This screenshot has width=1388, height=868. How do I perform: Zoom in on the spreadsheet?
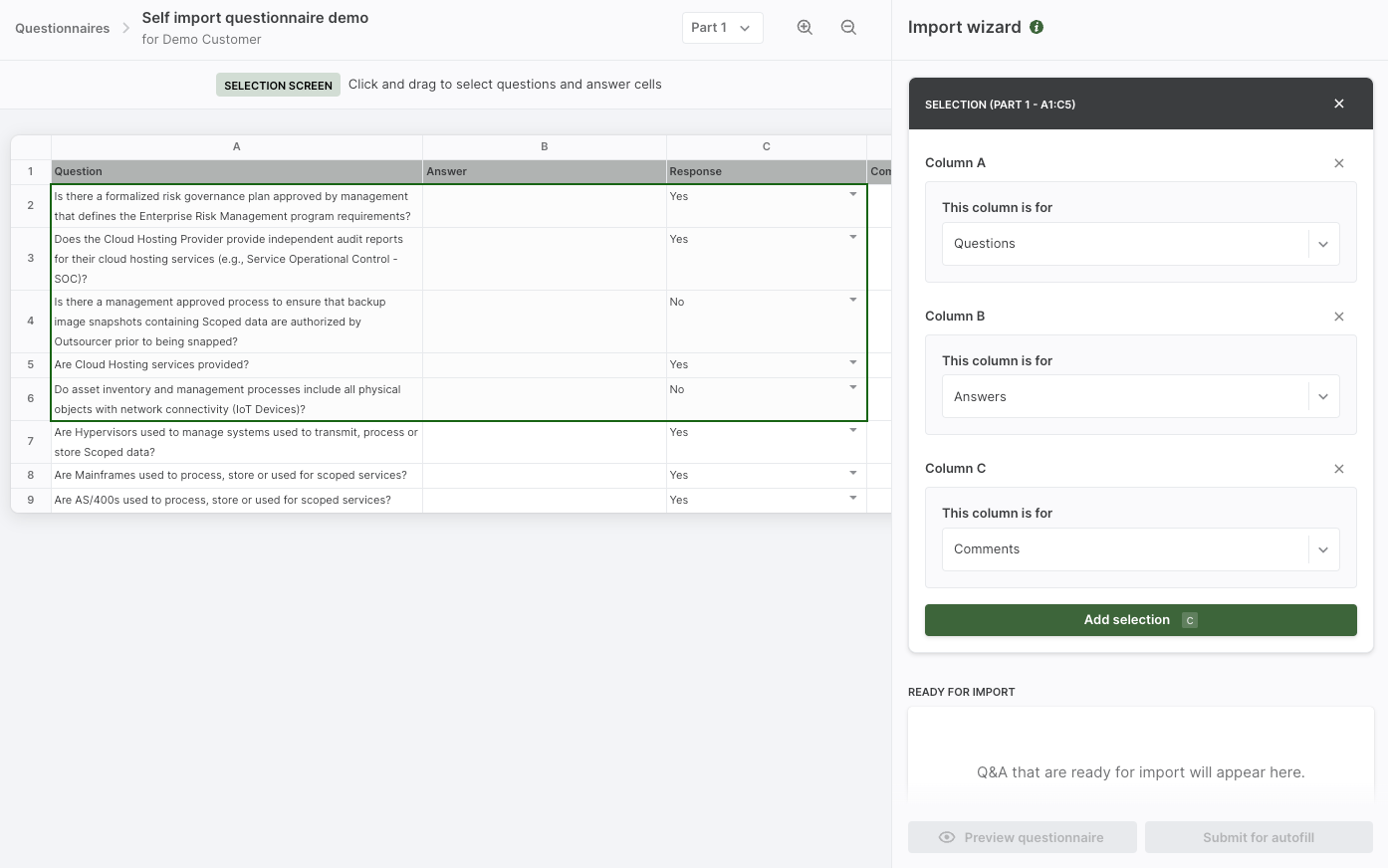click(x=805, y=28)
